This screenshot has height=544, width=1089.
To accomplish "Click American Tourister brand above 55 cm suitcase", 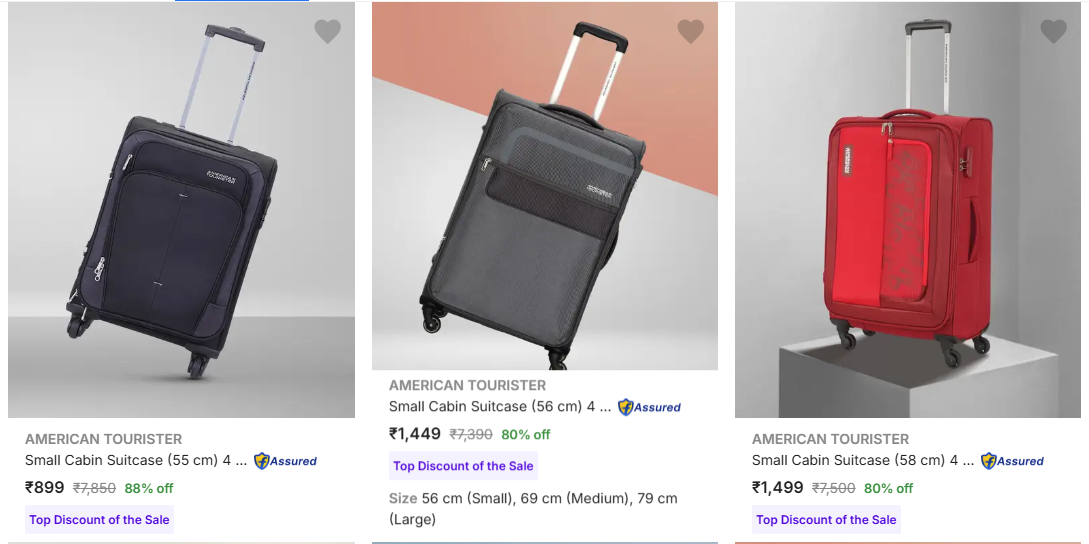I will coord(103,439).
